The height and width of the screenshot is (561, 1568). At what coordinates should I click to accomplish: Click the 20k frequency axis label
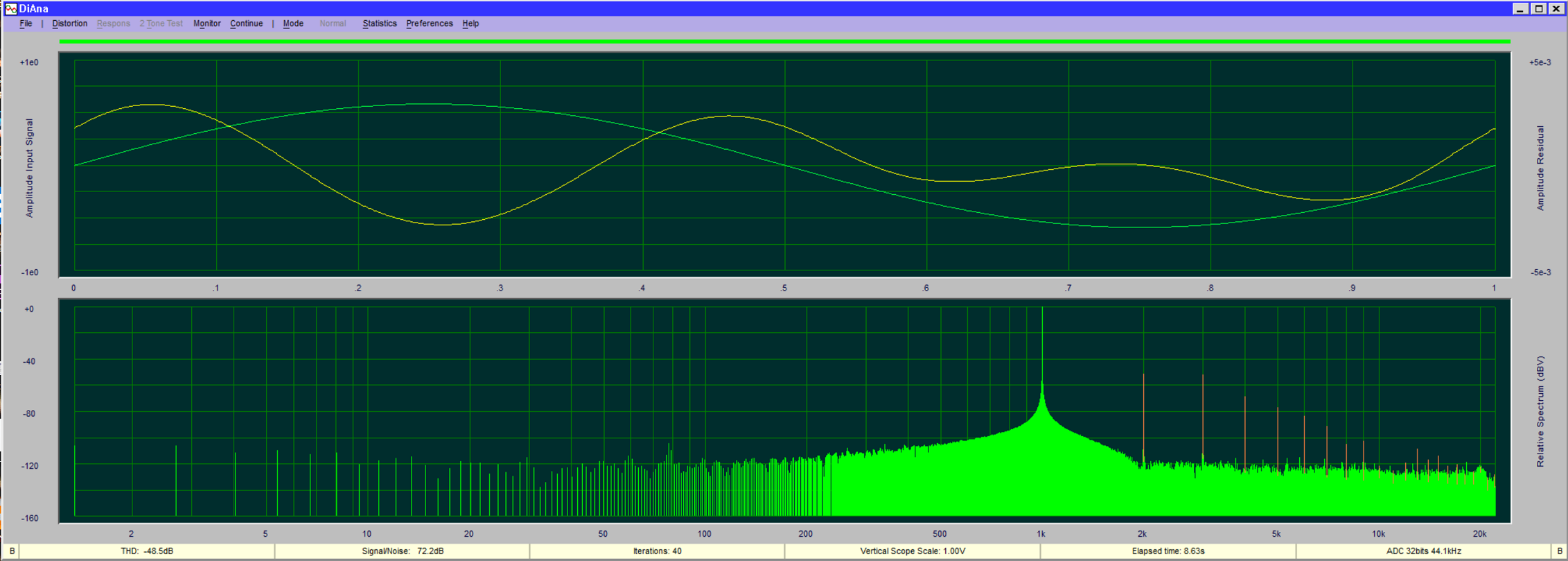coord(1479,534)
